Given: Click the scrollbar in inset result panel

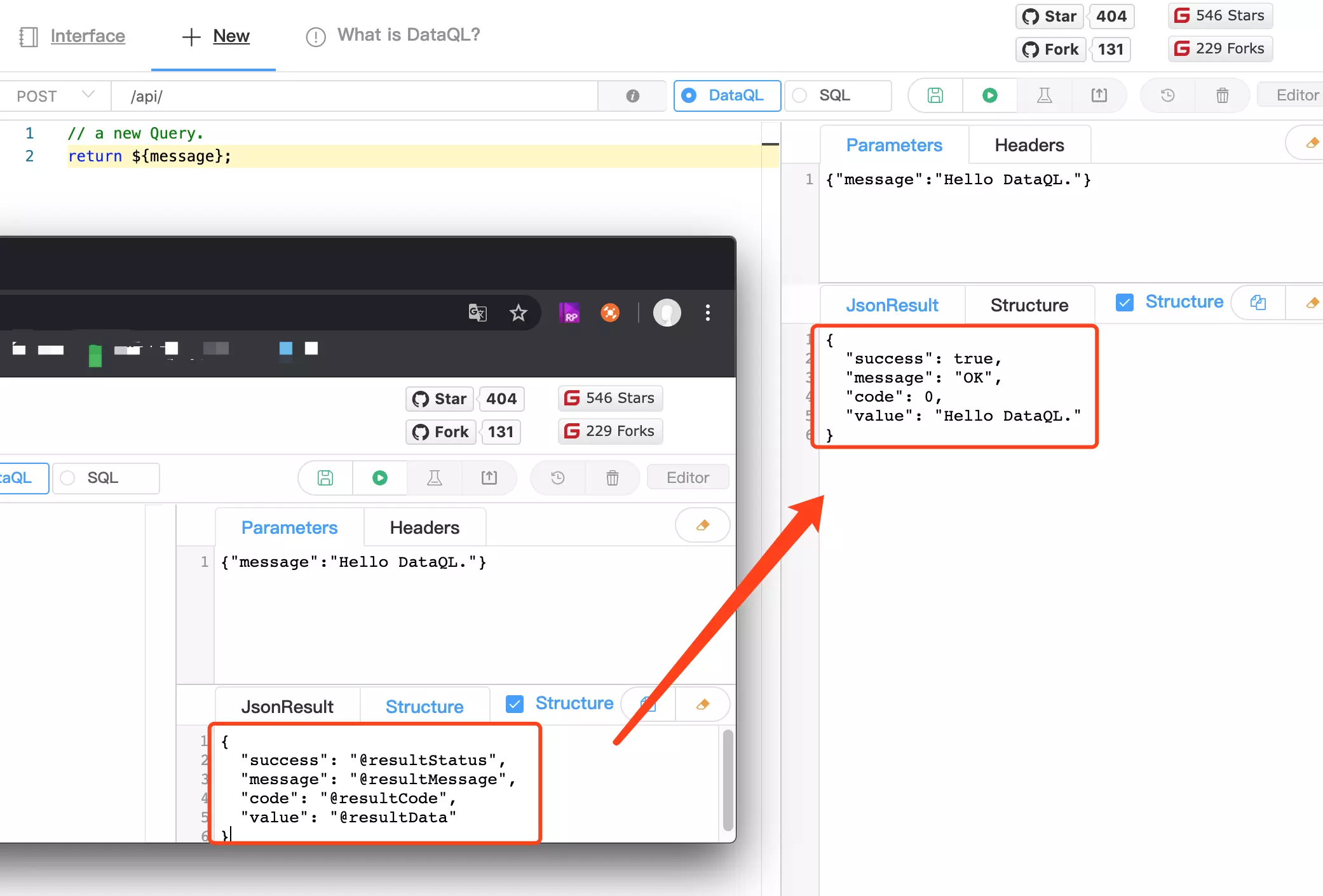Looking at the screenshot, I should pyautogui.click(x=728, y=779).
